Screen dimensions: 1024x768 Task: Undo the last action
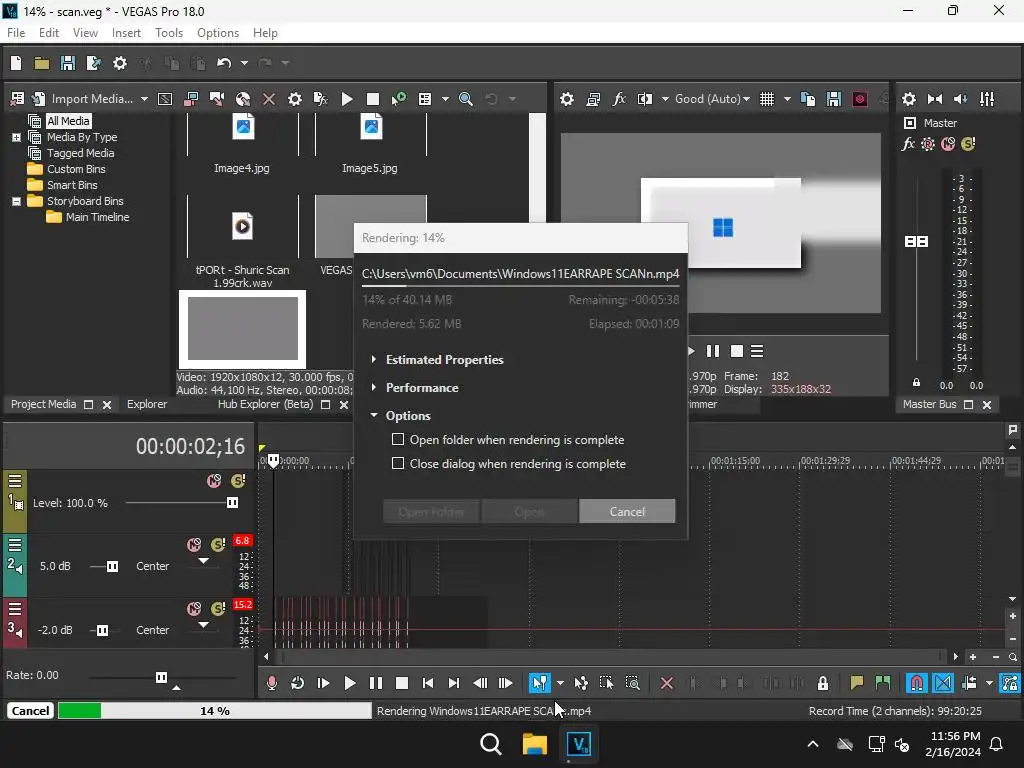point(224,63)
